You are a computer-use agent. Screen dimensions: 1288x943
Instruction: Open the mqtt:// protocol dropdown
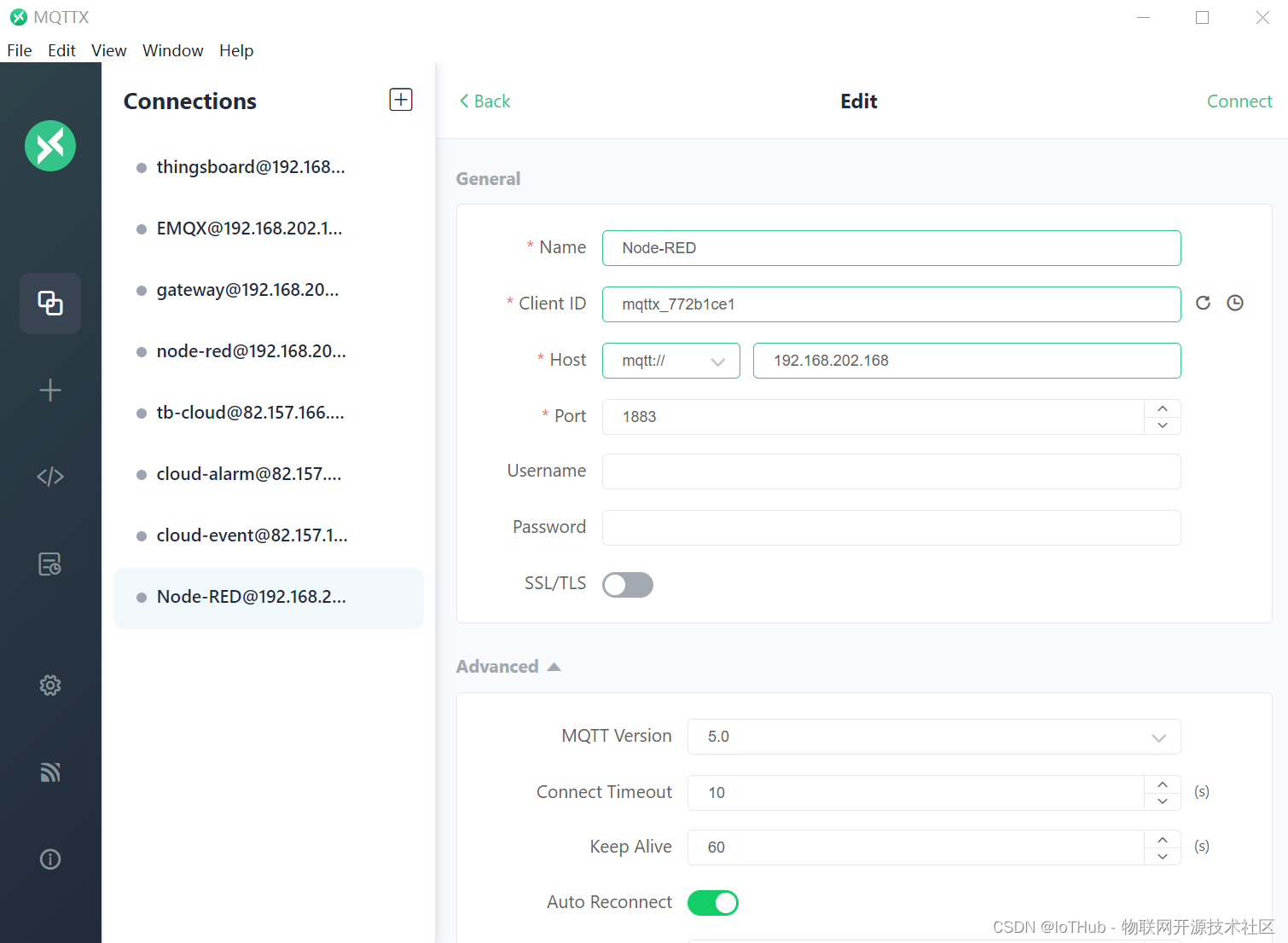[671, 361]
